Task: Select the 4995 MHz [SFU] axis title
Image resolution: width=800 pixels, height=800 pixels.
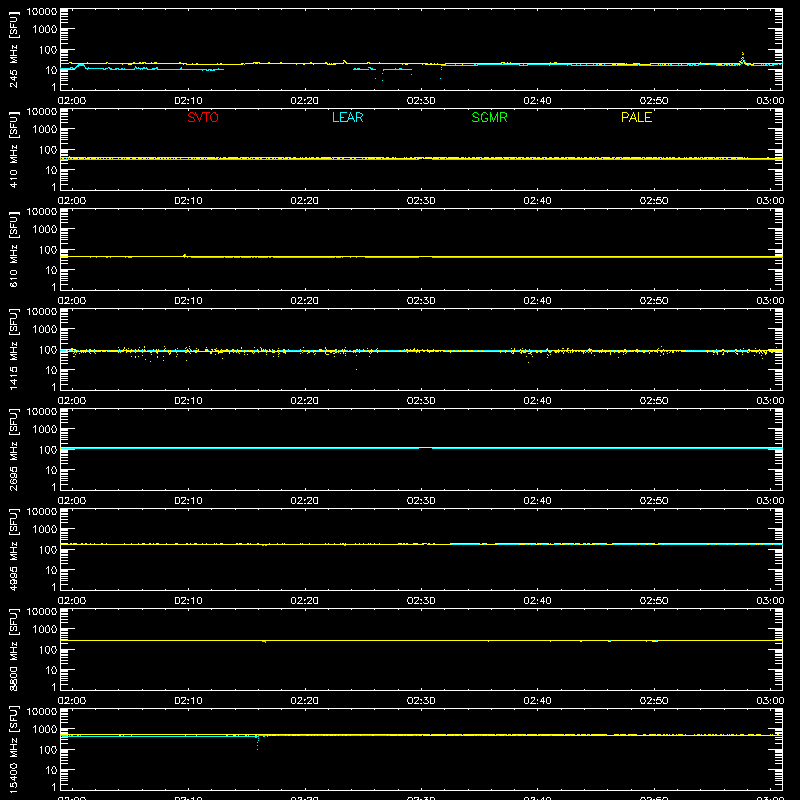Action: click(x=14, y=549)
